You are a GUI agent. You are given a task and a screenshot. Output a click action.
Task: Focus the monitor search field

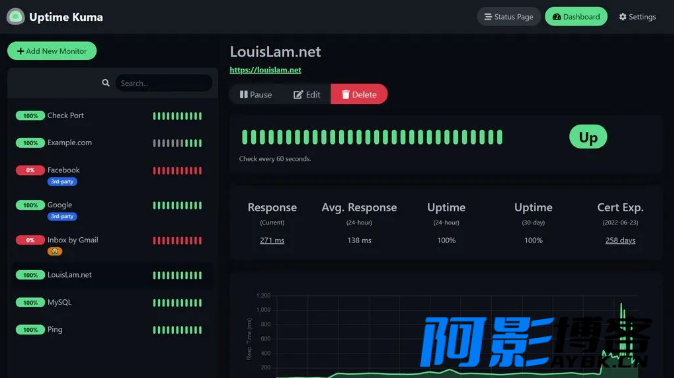pos(164,83)
